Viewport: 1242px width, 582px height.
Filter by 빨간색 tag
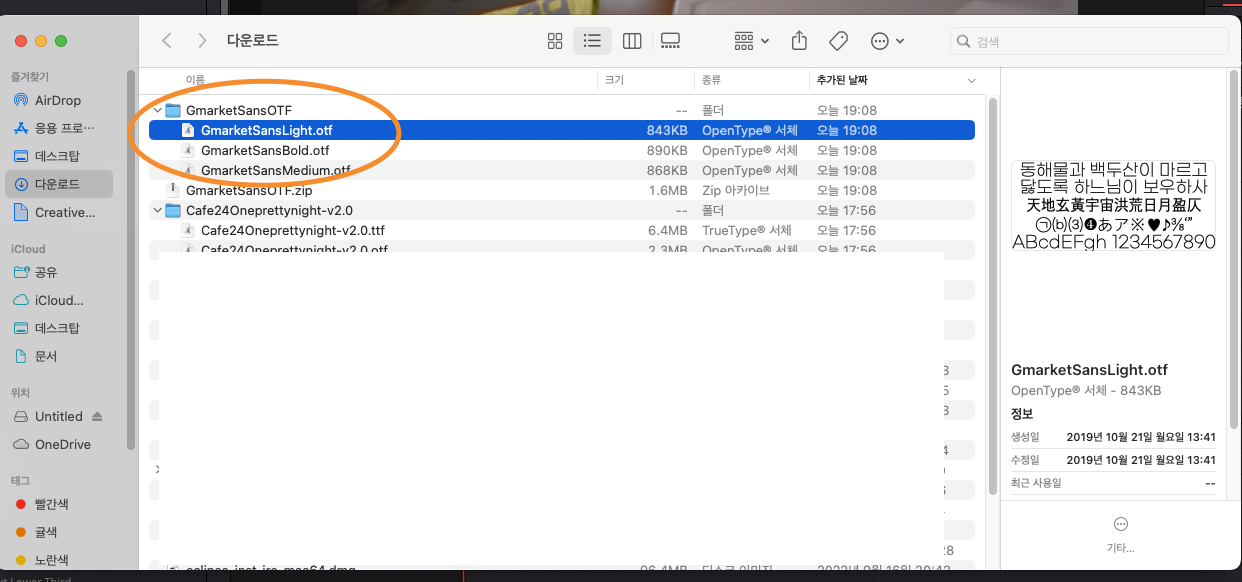pyautogui.click(x=58, y=504)
